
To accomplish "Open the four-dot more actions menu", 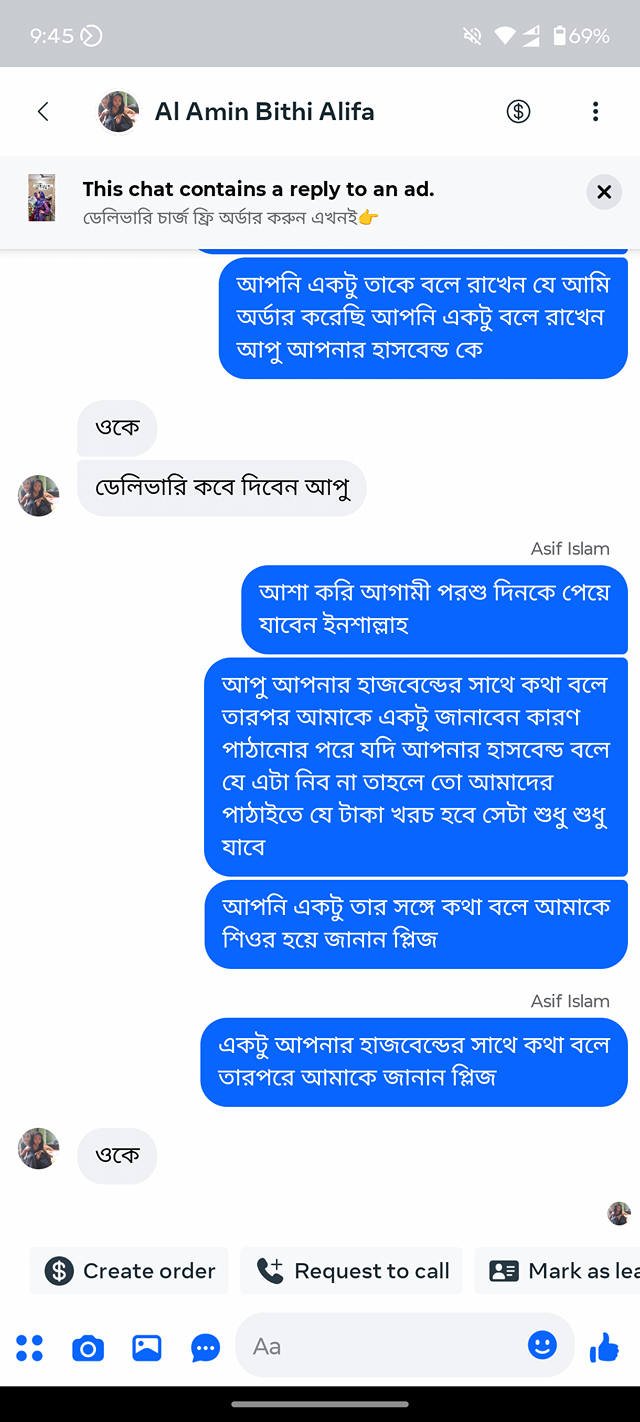I will pos(30,1348).
